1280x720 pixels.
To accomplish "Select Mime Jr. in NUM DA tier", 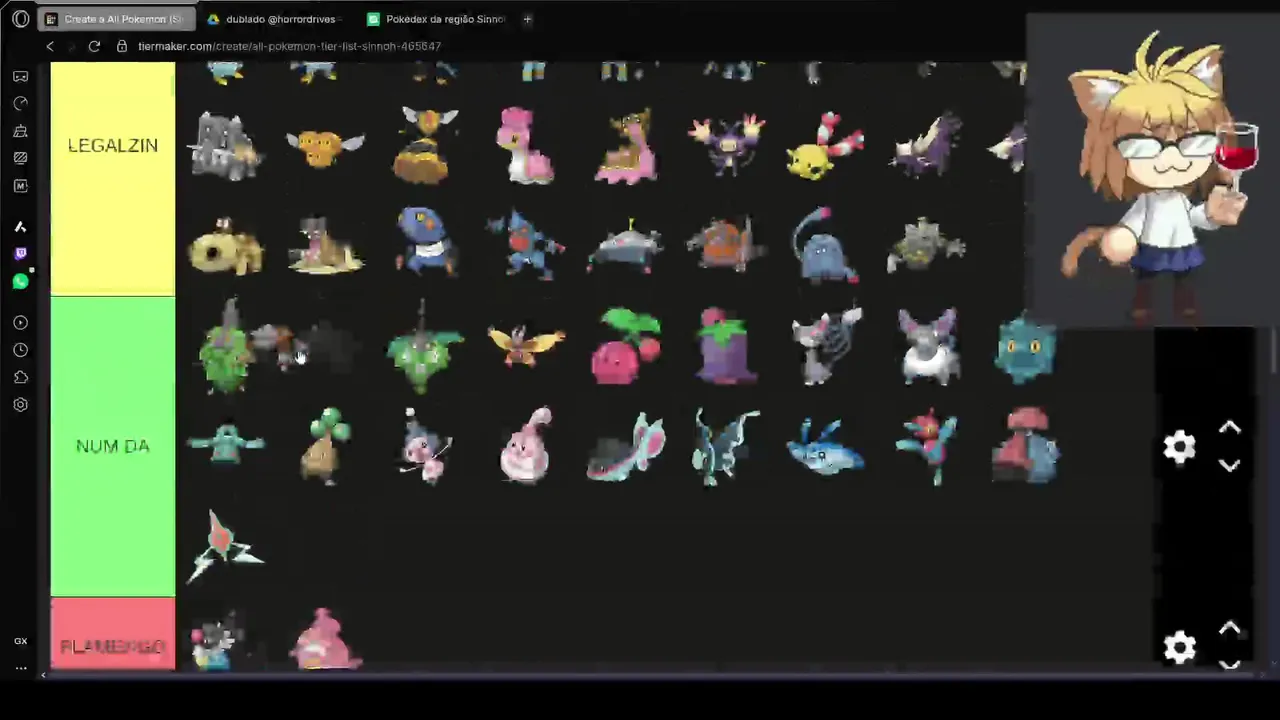I will (x=427, y=446).
